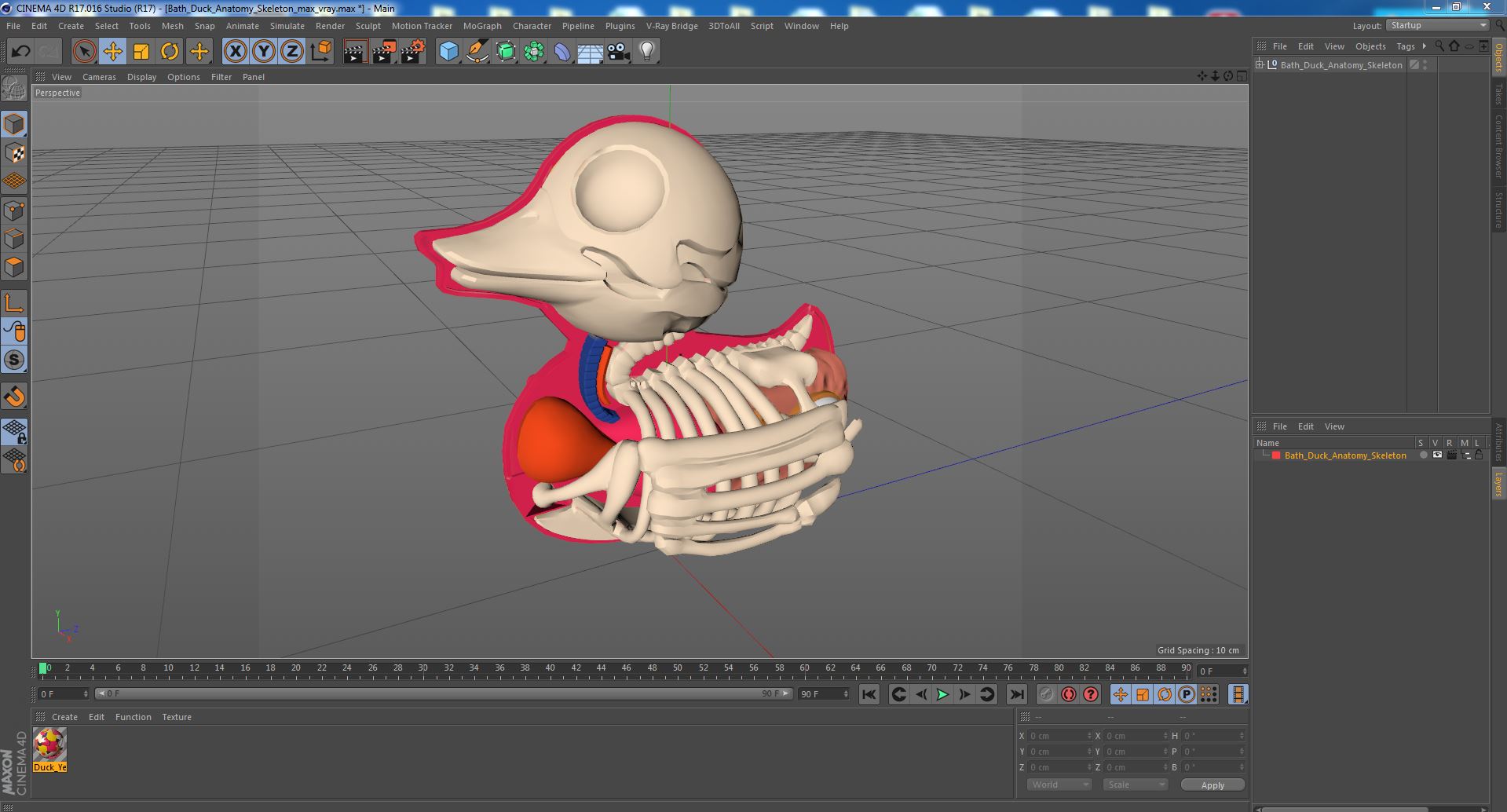Open material manager Create menu
This screenshot has height=812, width=1507.
coord(64,717)
